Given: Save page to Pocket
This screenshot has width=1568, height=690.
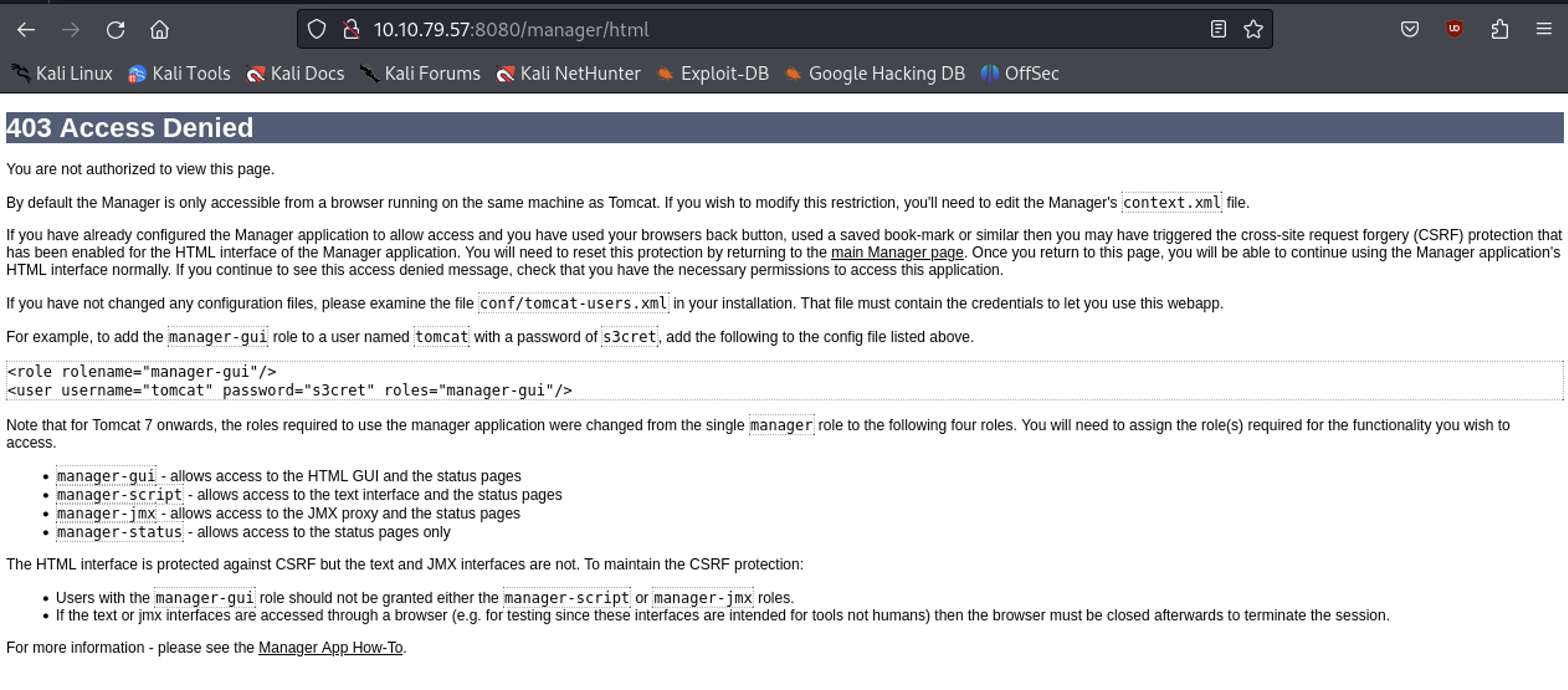Looking at the screenshot, I should tap(1410, 29).
